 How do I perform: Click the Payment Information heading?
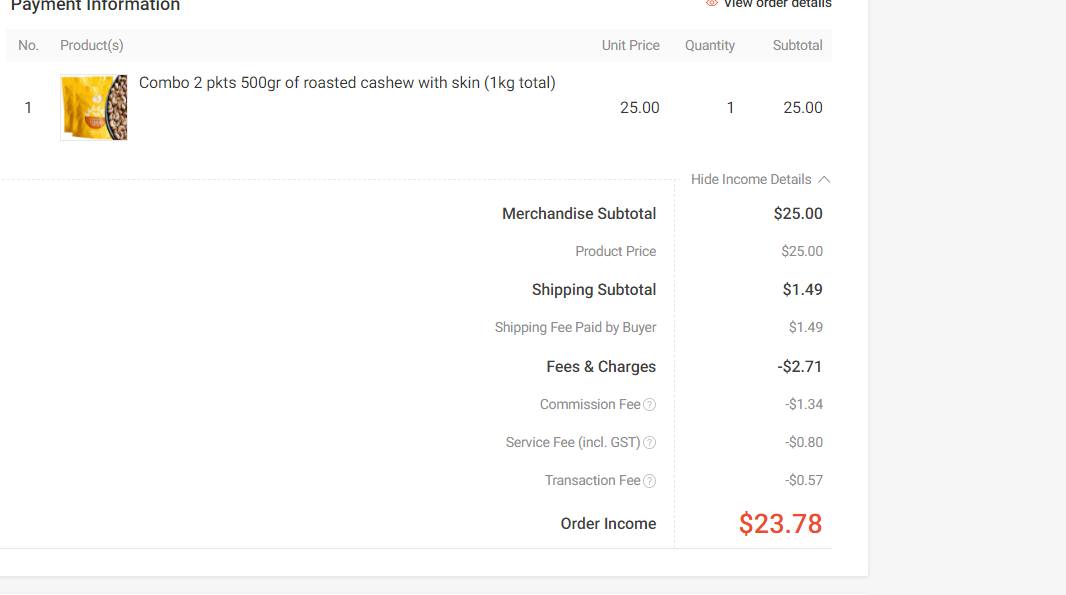tap(95, 6)
